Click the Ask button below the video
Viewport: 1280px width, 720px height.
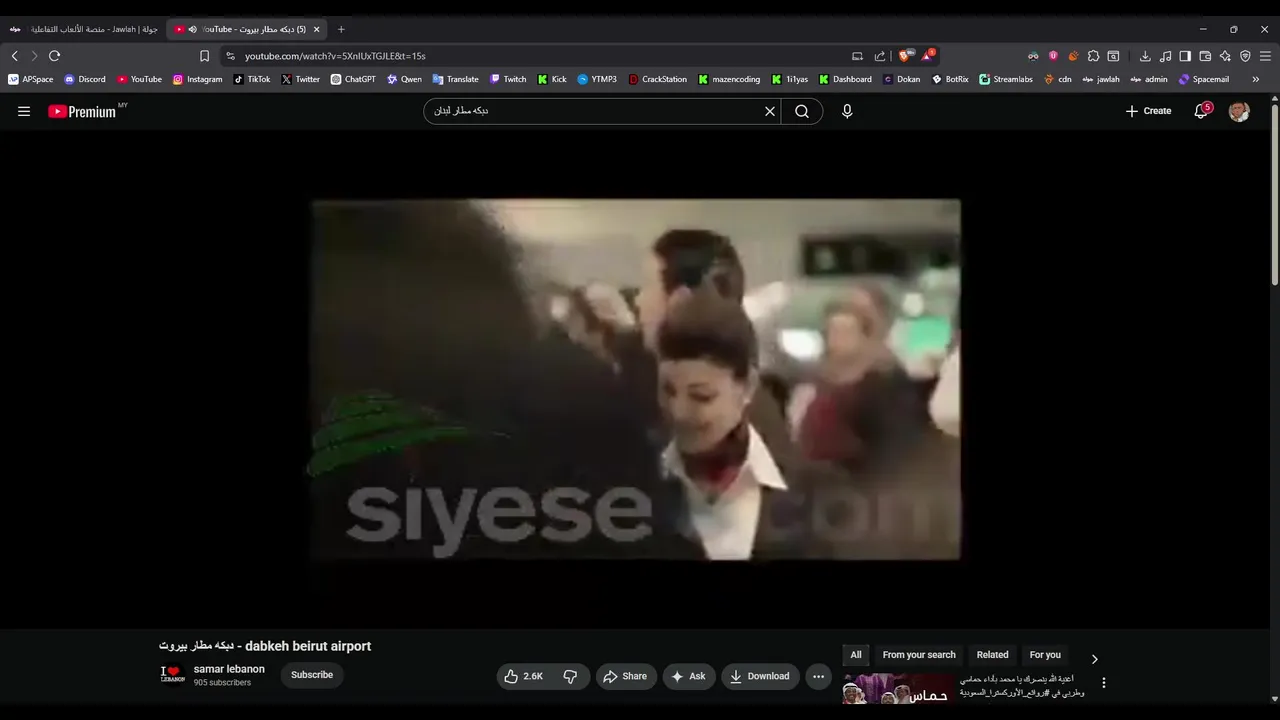pyautogui.click(x=688, y=676)
